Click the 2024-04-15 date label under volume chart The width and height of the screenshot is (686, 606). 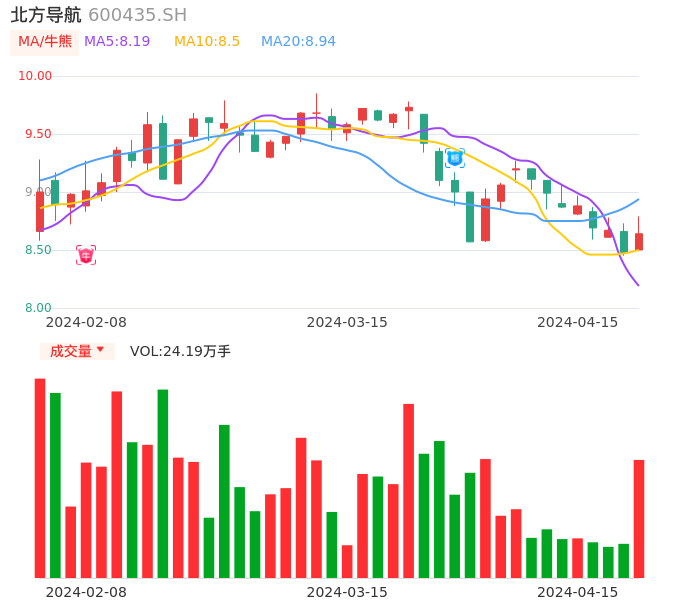[578, 592]
